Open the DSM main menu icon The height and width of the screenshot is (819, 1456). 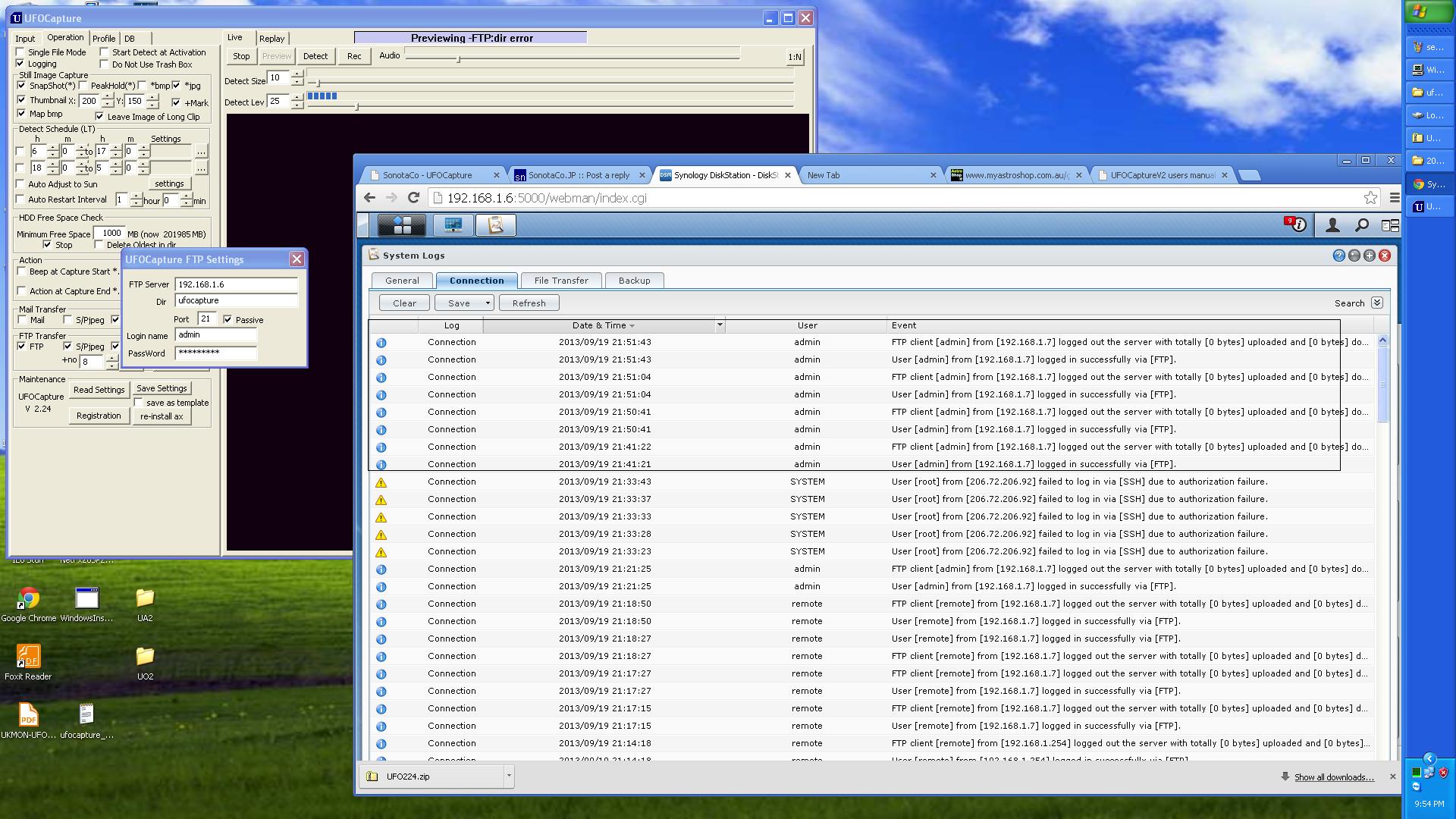pos(402,225)
